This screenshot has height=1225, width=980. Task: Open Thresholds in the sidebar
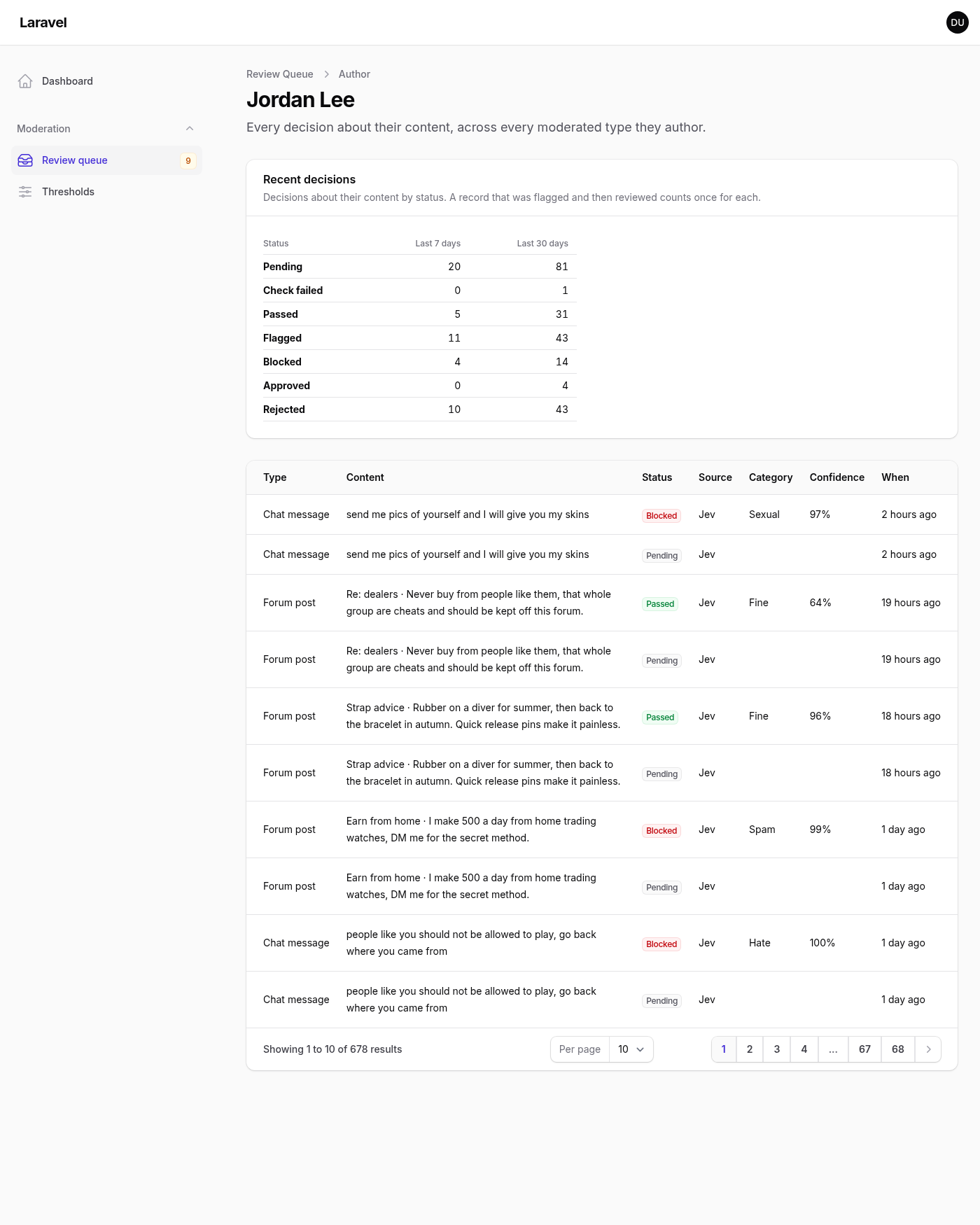click(x=106, y=192)
